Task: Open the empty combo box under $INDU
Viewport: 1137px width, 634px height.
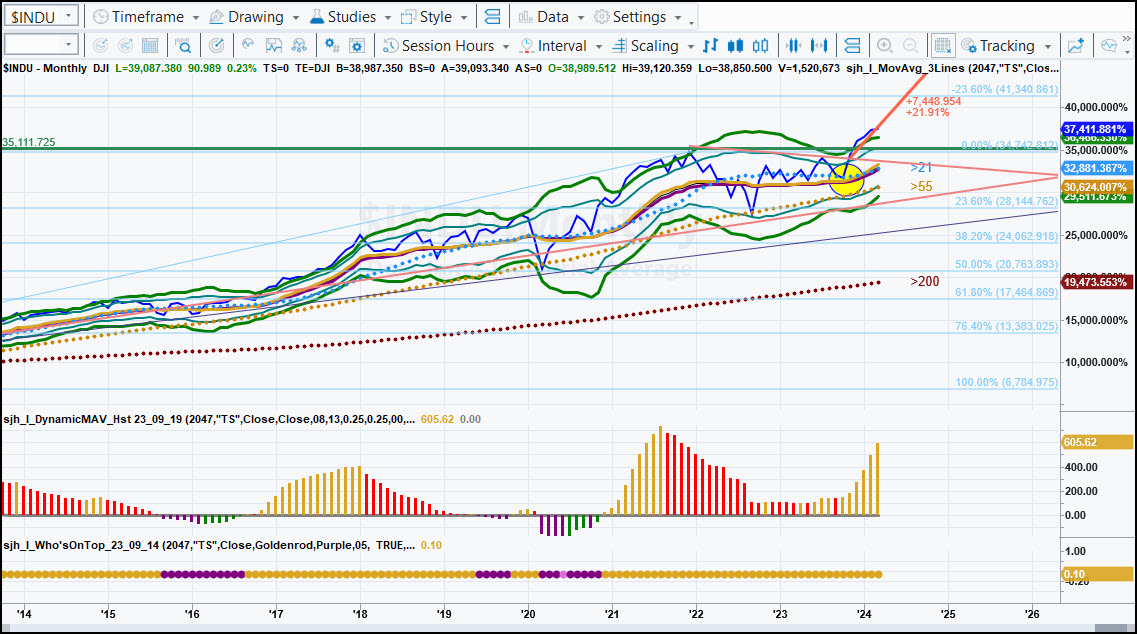Action: click(x=40, y=45)
